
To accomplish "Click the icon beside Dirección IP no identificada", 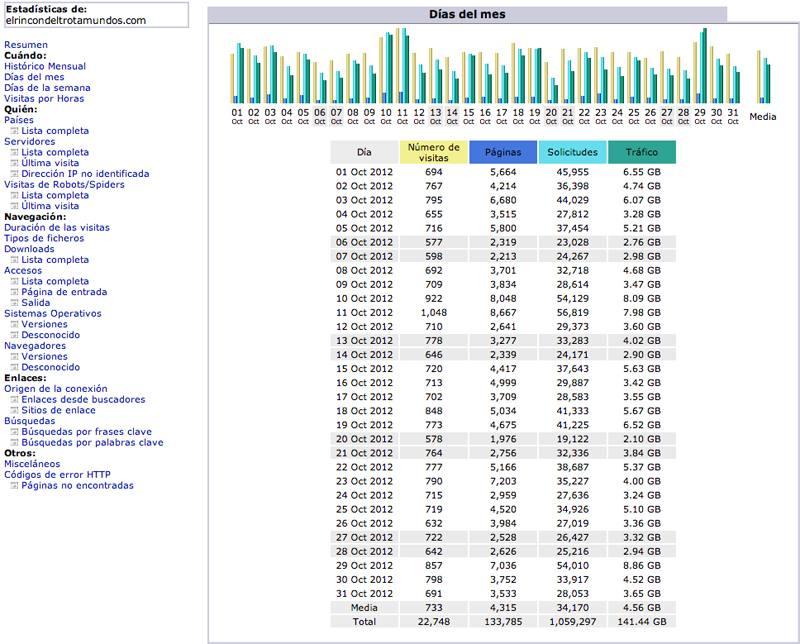I will pyautogui.click(x=15, y=174).
